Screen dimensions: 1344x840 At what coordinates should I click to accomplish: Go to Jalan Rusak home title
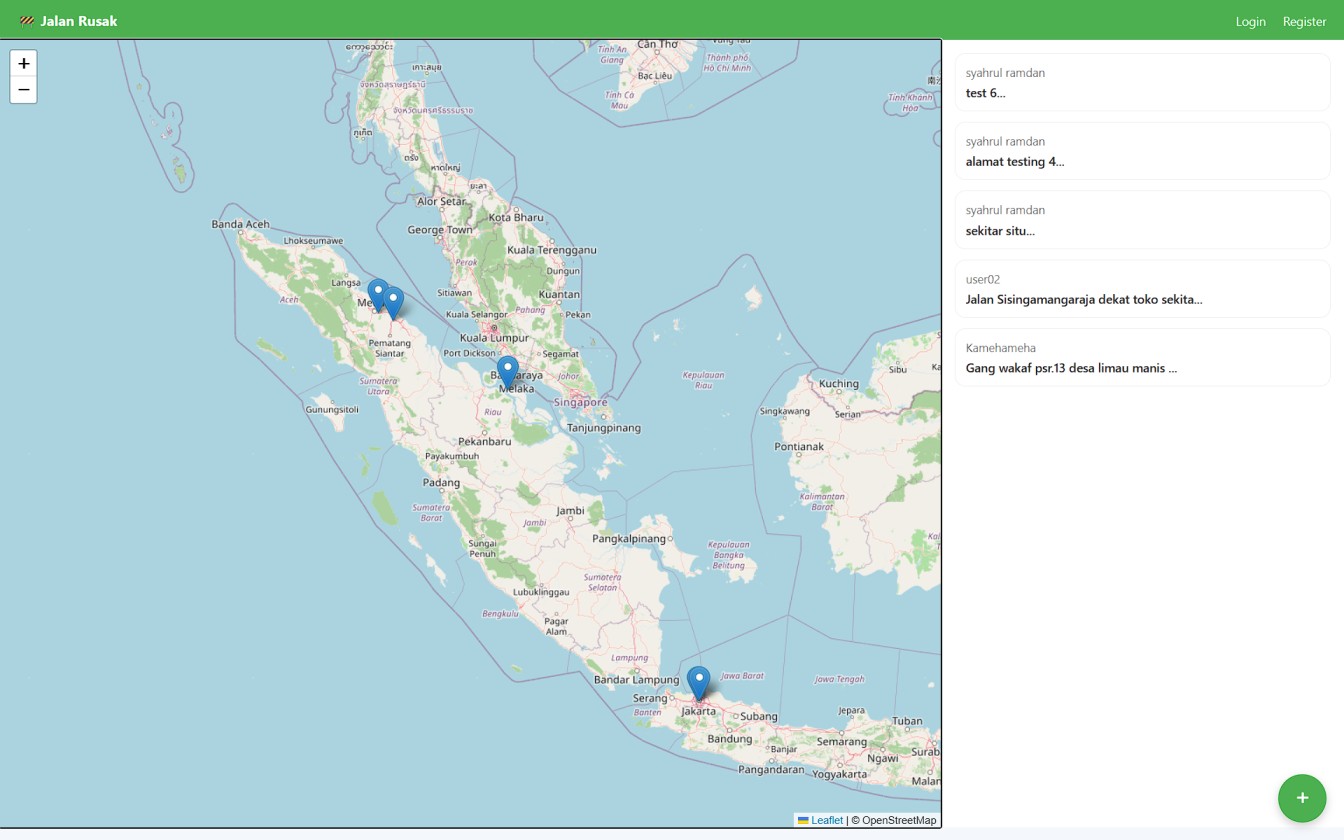point(79,21)
